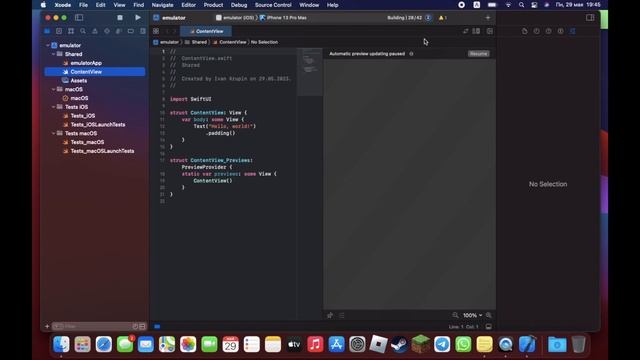Screen dimensions: 640x360
Task: Select ContentView file in navigator
Action: 95,72
